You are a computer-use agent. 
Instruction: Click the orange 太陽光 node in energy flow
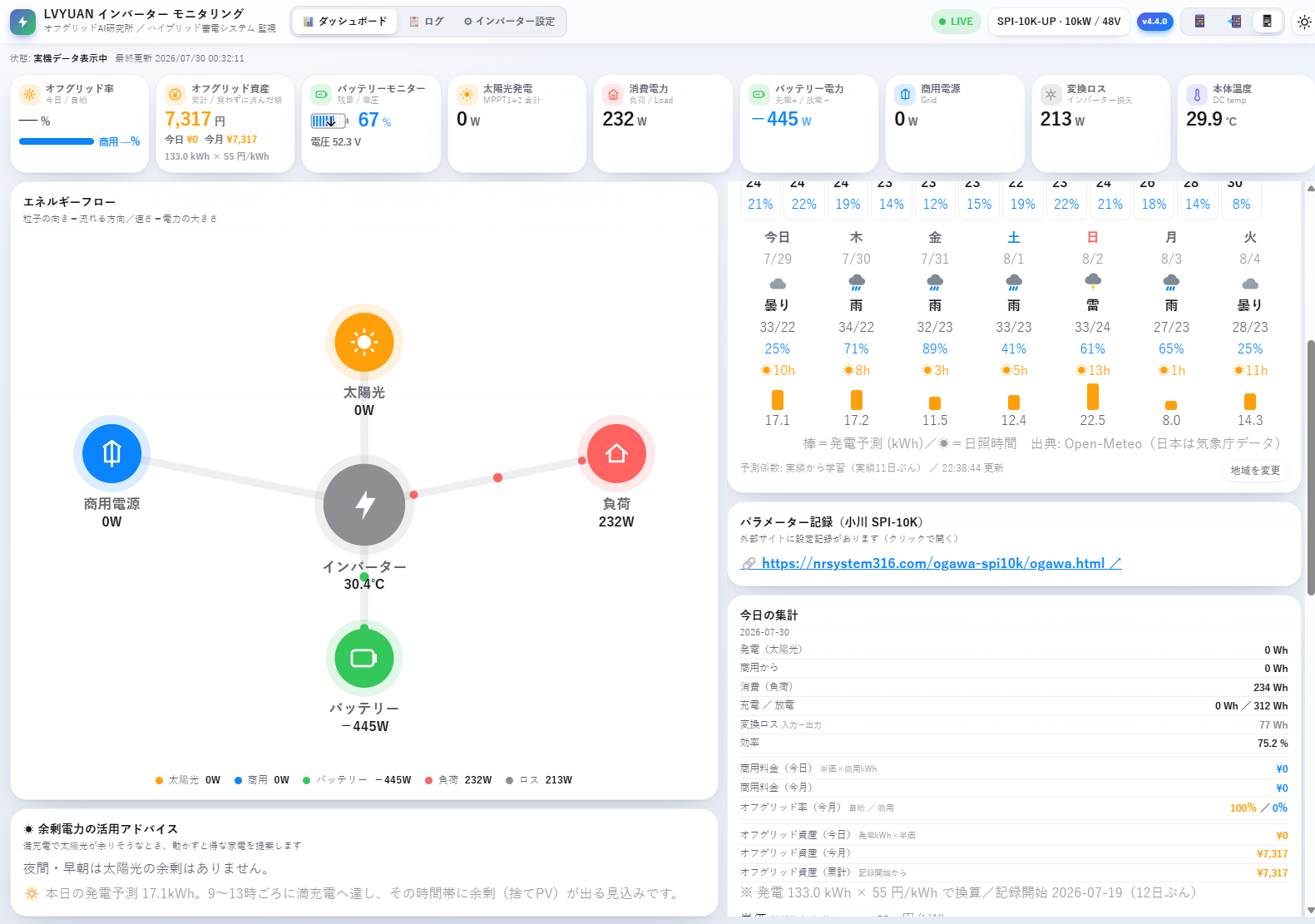364,342
